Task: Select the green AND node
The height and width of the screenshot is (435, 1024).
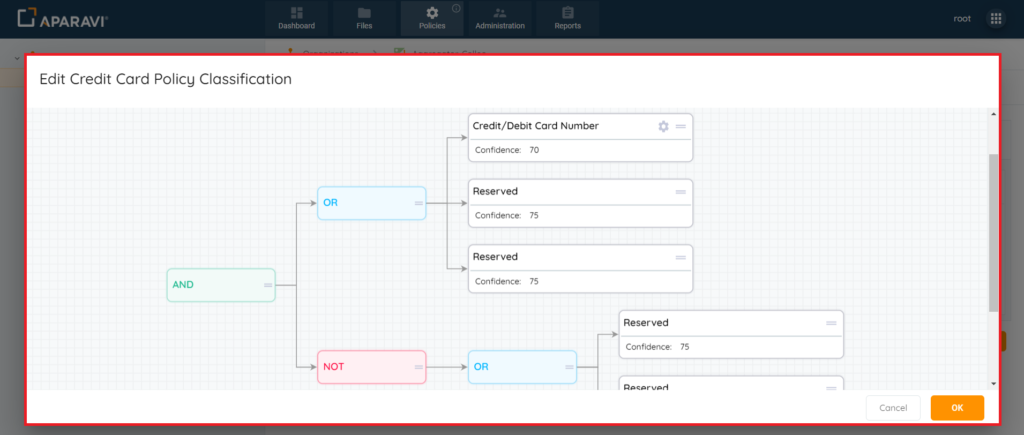Action: tap(221, 285)
